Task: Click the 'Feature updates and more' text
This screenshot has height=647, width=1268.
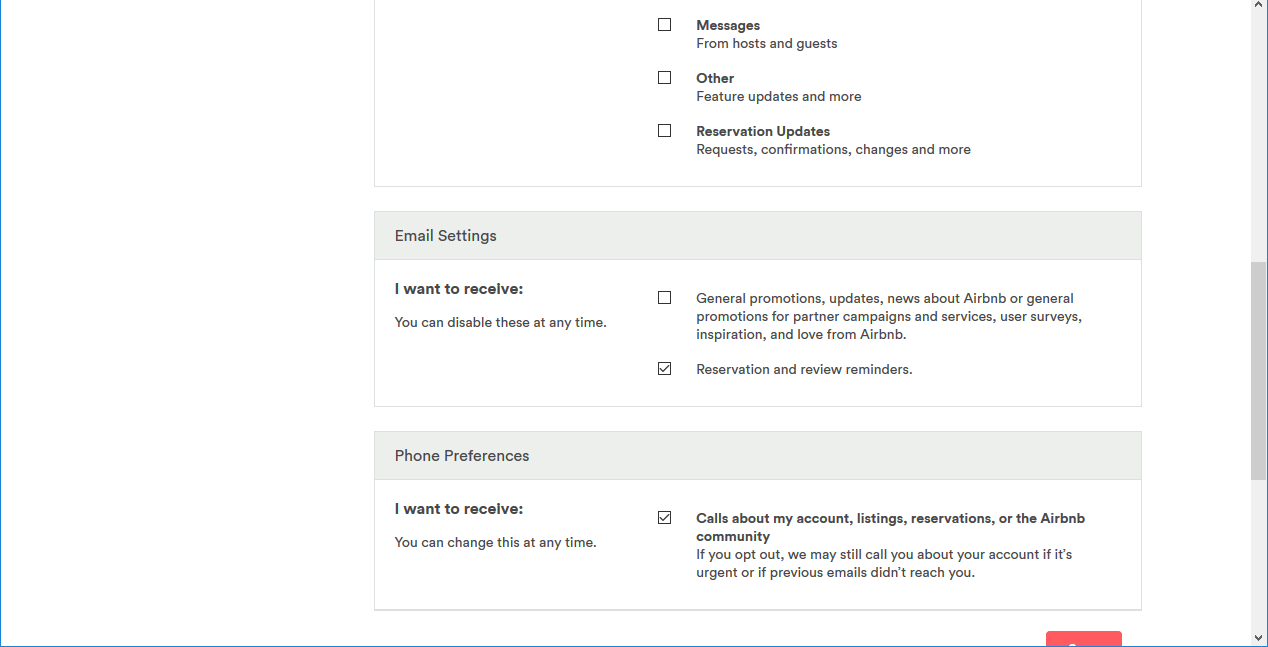Action: click(x=778, y=97)
